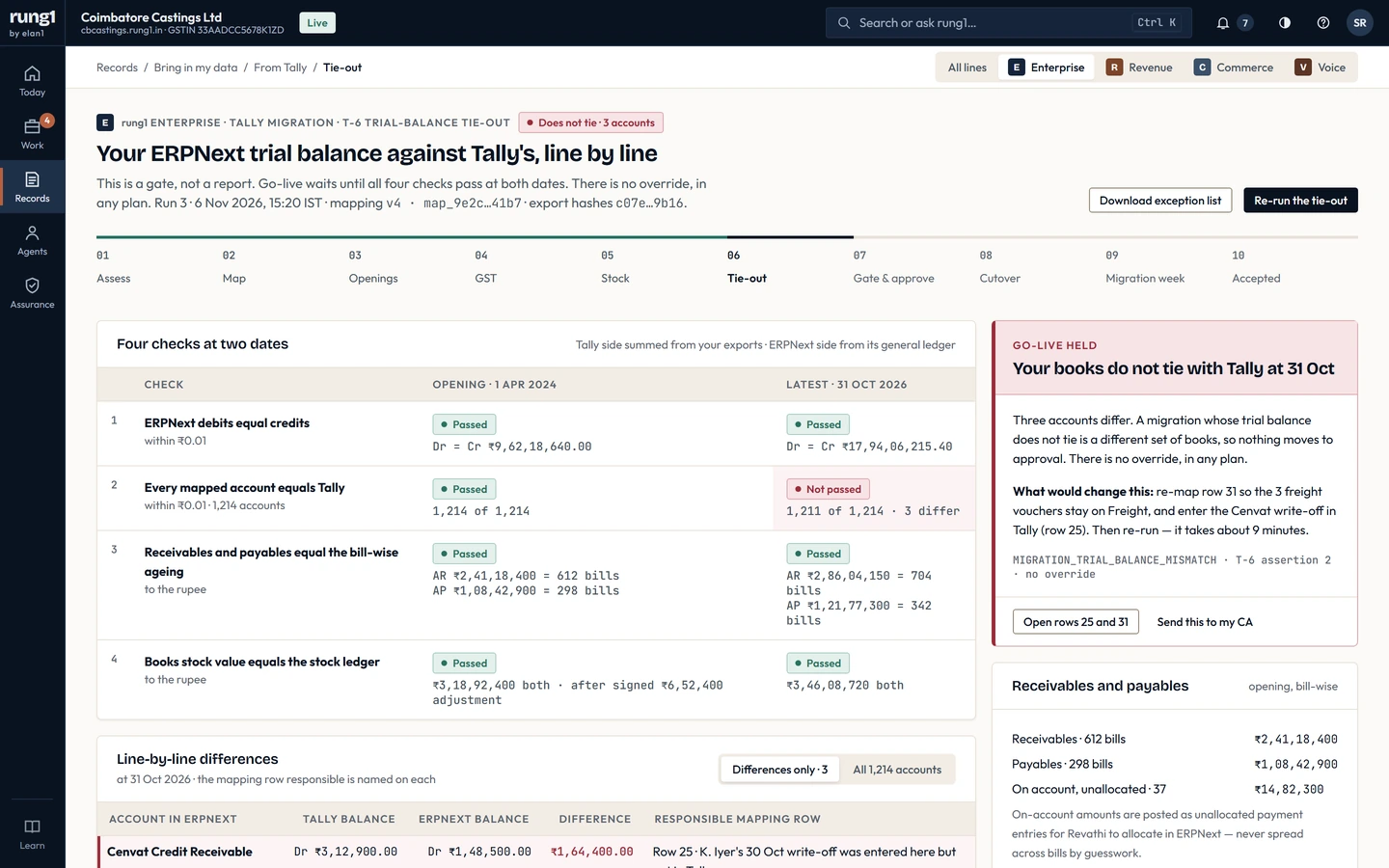Open the Today sidebar icon
This screenshot has height=868, width=1389.
tap(32, 81)
